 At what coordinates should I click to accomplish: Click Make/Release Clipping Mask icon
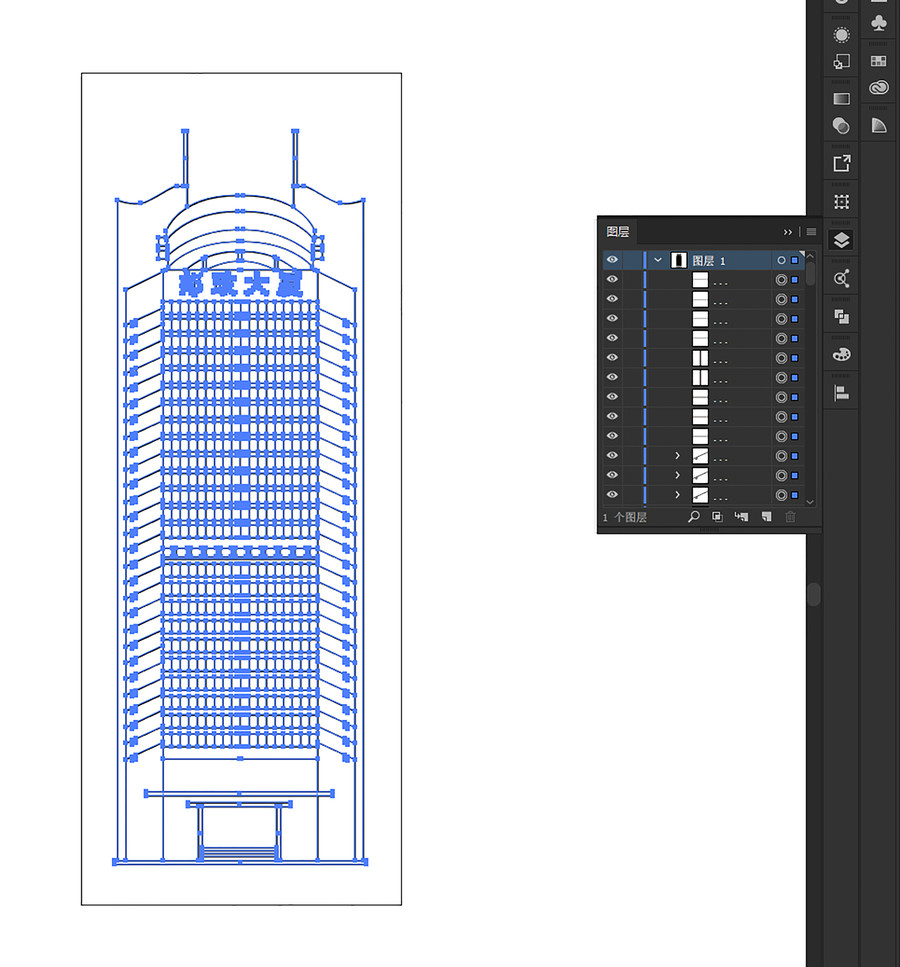(x=717, y=517)
